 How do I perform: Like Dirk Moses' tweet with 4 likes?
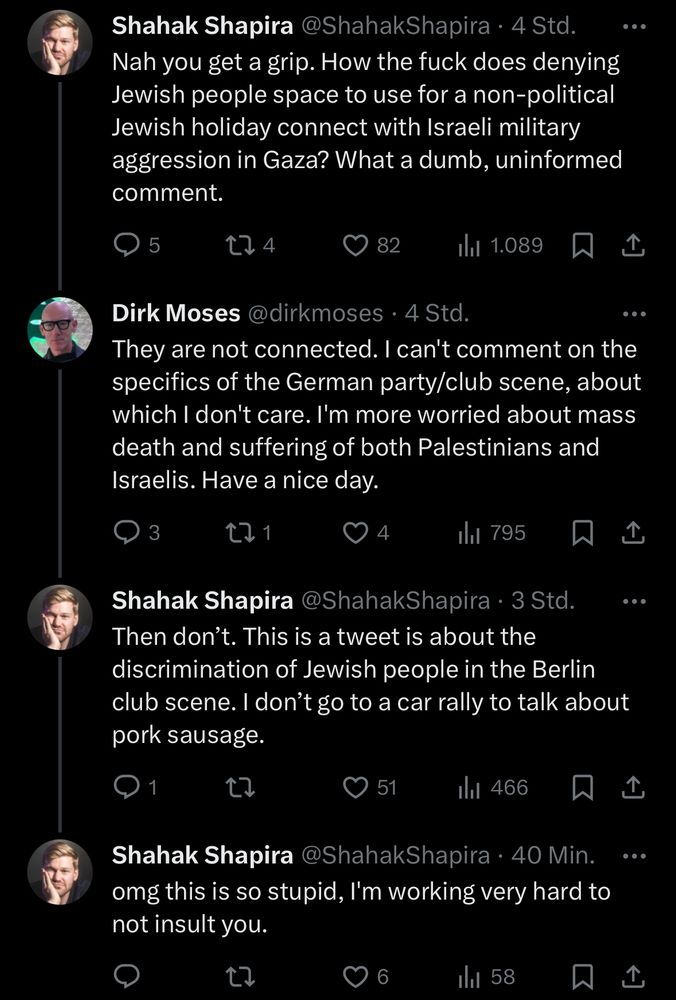click(x=355, y=534)
